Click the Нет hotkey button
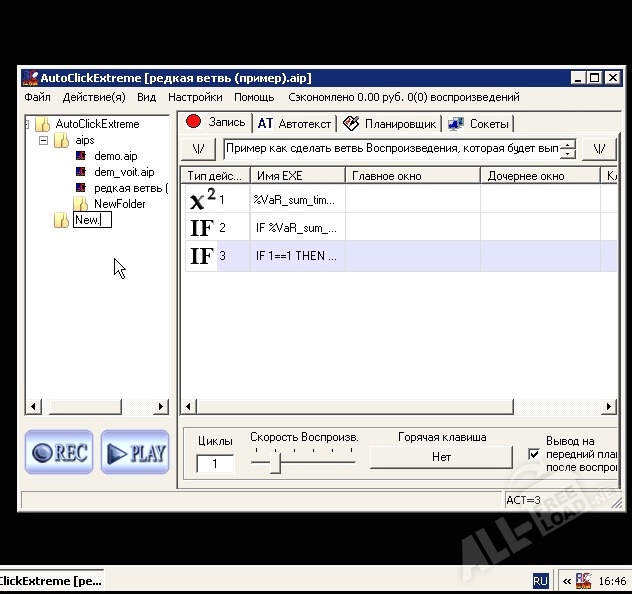632x594 pixels. (x=441, y=457)
